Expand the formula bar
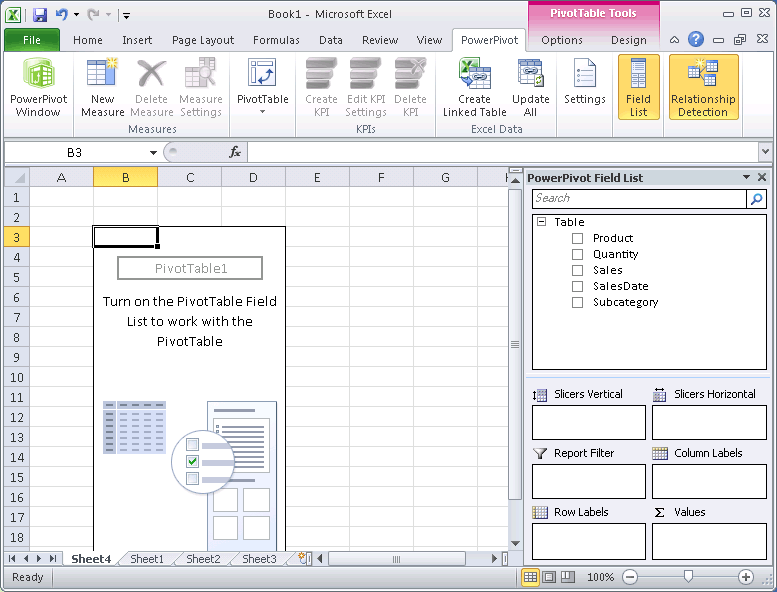Image resolution: width=777 pixels, height=592 pixels. (x=765, y=152)
